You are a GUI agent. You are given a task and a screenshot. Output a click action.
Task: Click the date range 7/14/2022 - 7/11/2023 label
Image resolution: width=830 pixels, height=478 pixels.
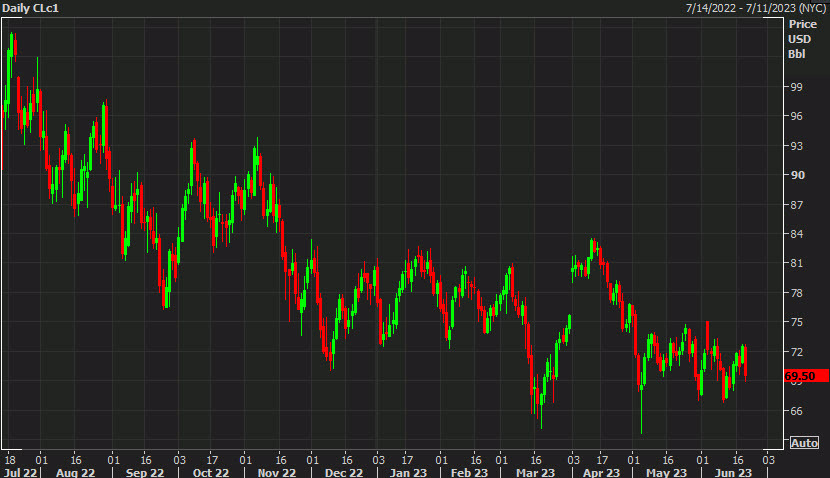756,8
